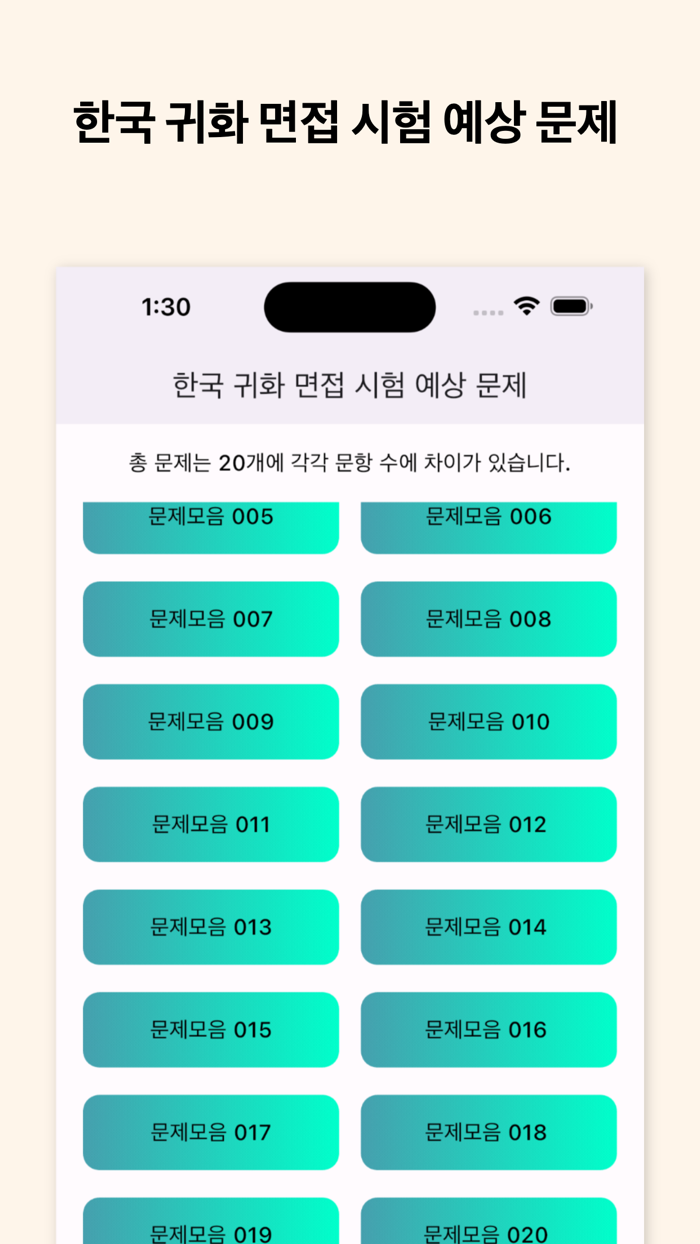Launch 문제모음 017 questions
Viewport: 700px width, 1244px height.
click(210, 1132)
